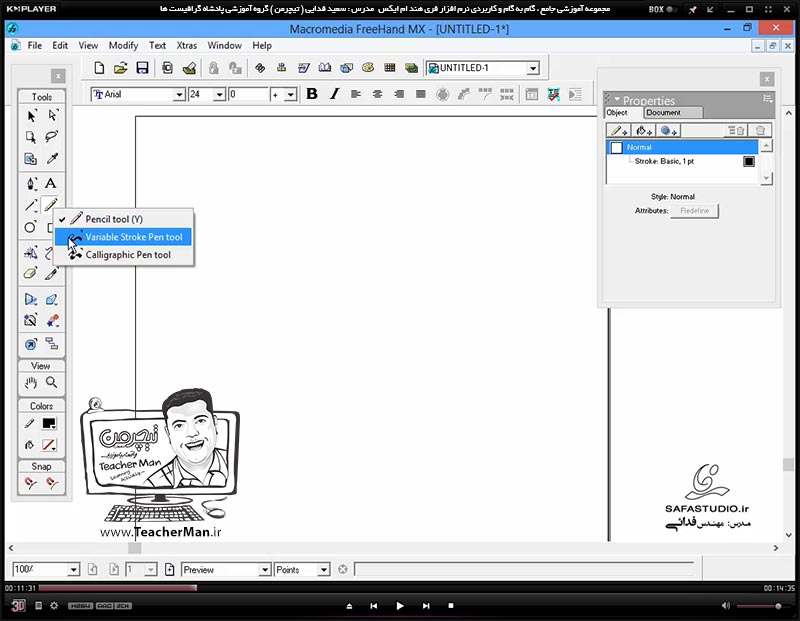This screenshot has width=800, height=621.
Task: Open the Modify menu
Action: tap(123, 45)
